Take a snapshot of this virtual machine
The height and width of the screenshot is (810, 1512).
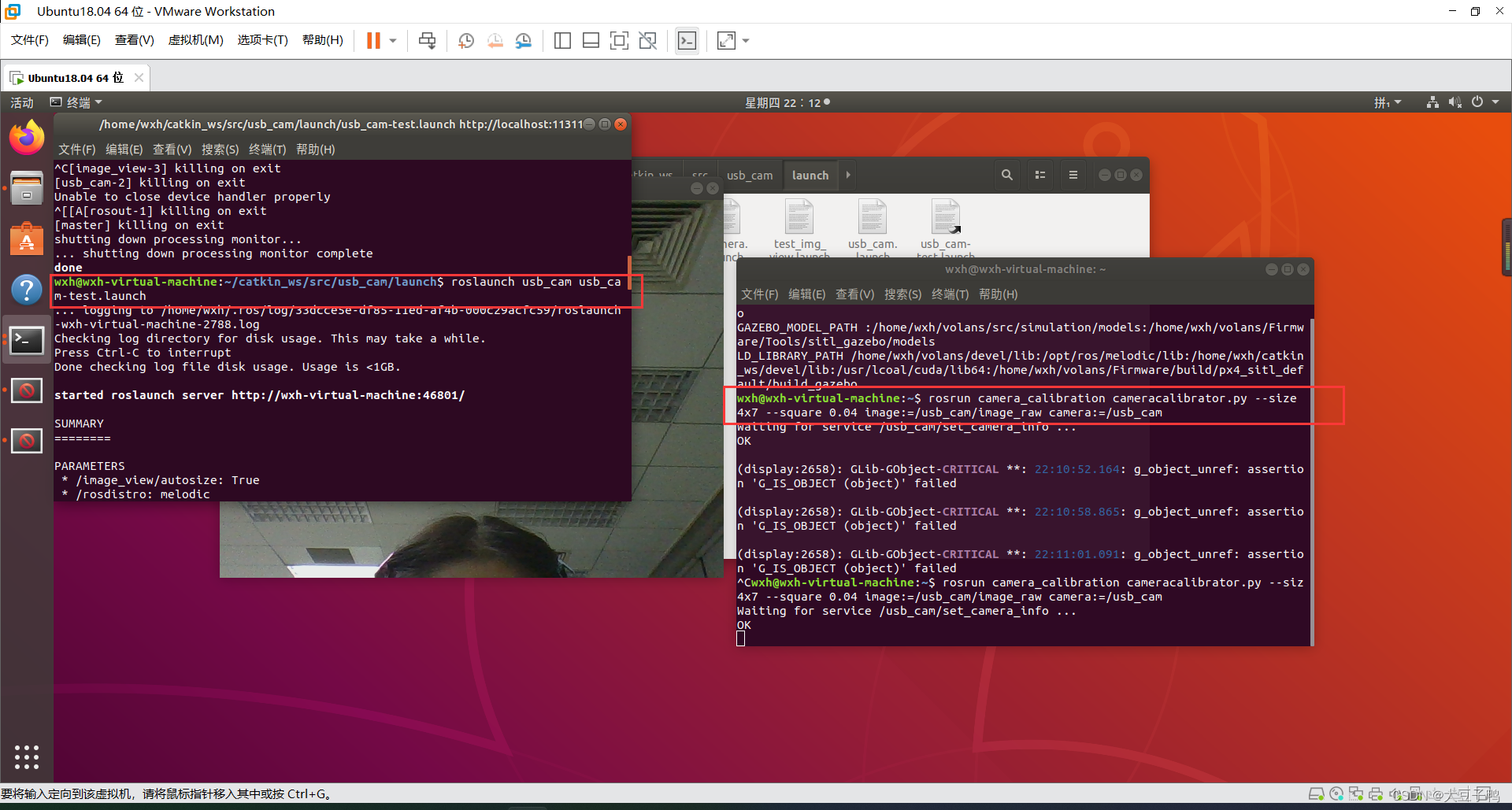tap(466, 40)
